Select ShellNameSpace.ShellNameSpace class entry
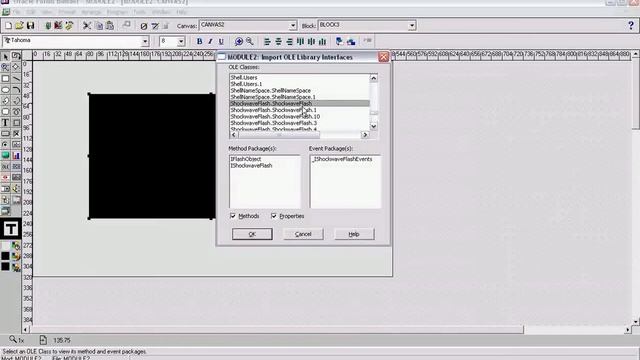 pyautogui.click(x=271, y=91)
